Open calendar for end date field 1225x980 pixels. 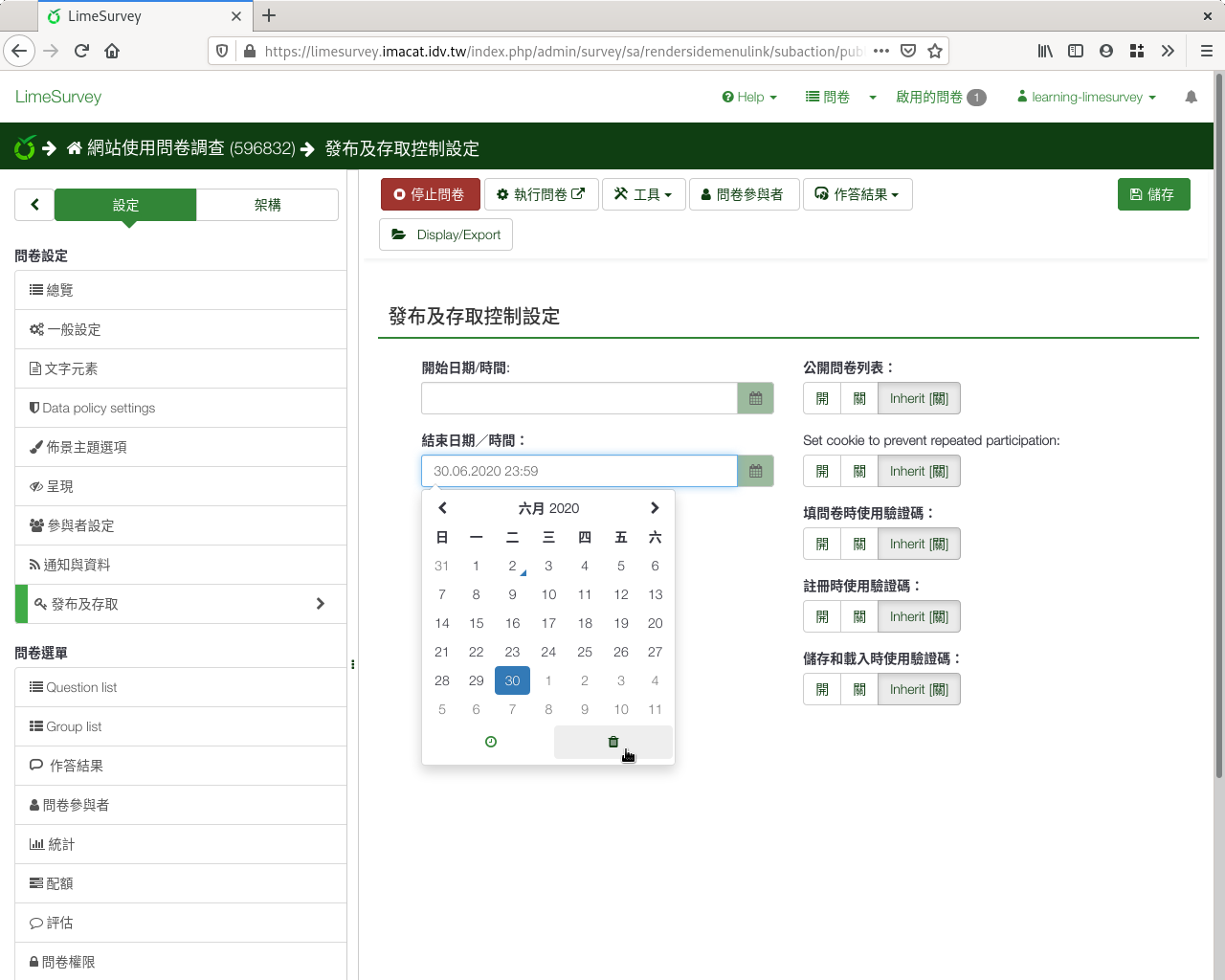[755, 471]
